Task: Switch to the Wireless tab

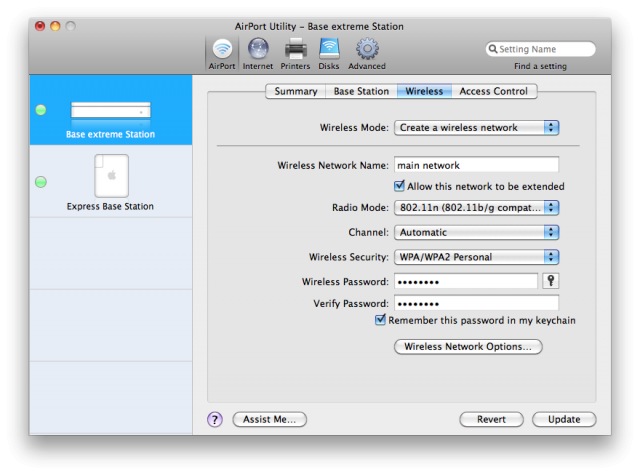Action: (x=424, y=91)
